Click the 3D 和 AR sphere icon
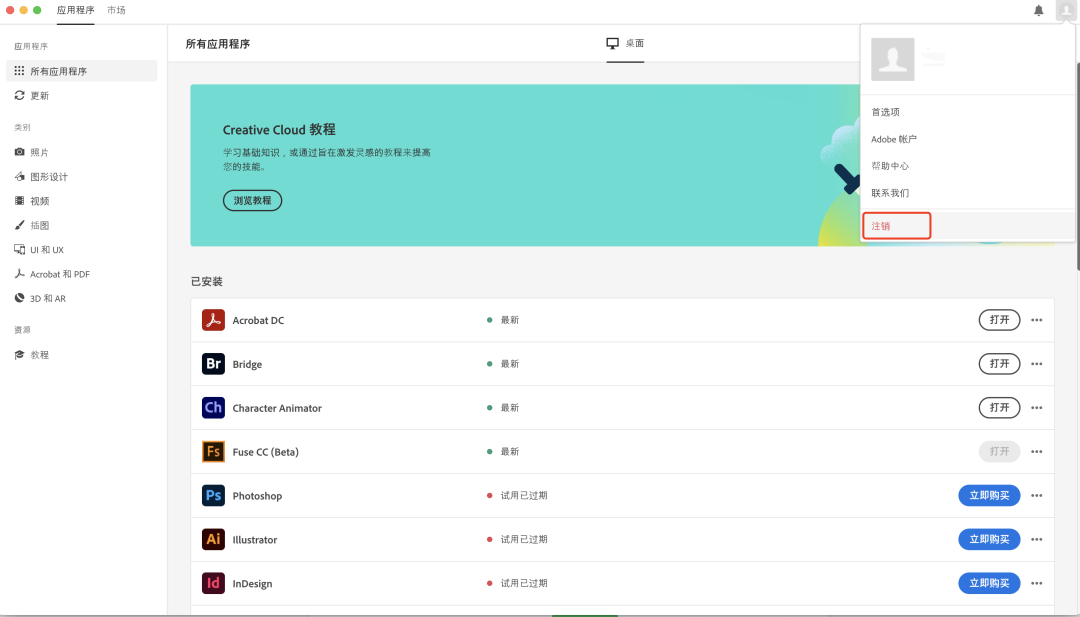The height and width of the screenshot is (617, 1080). [19, 297]
